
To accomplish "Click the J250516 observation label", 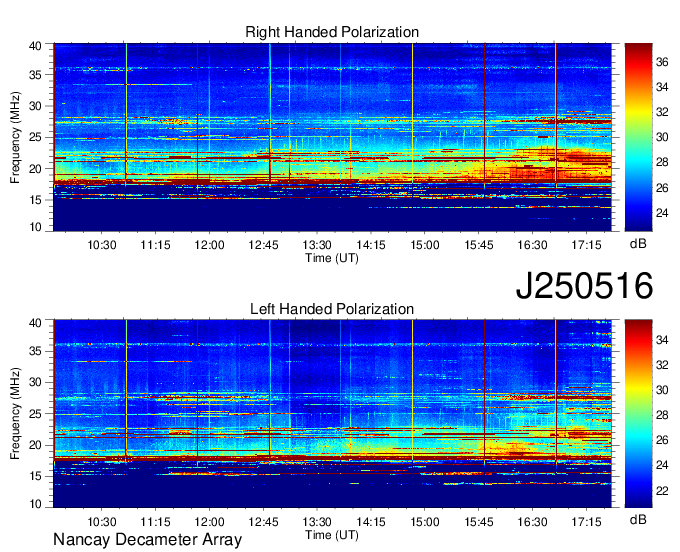I will [x=584, y=286].
